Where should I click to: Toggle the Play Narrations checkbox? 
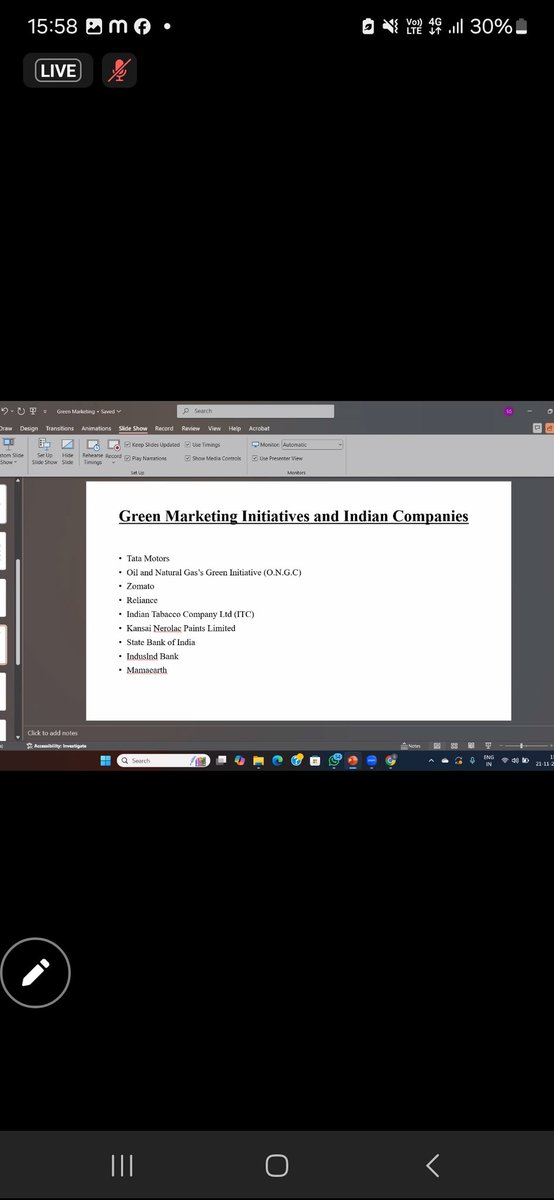click(x=128, y=458)
